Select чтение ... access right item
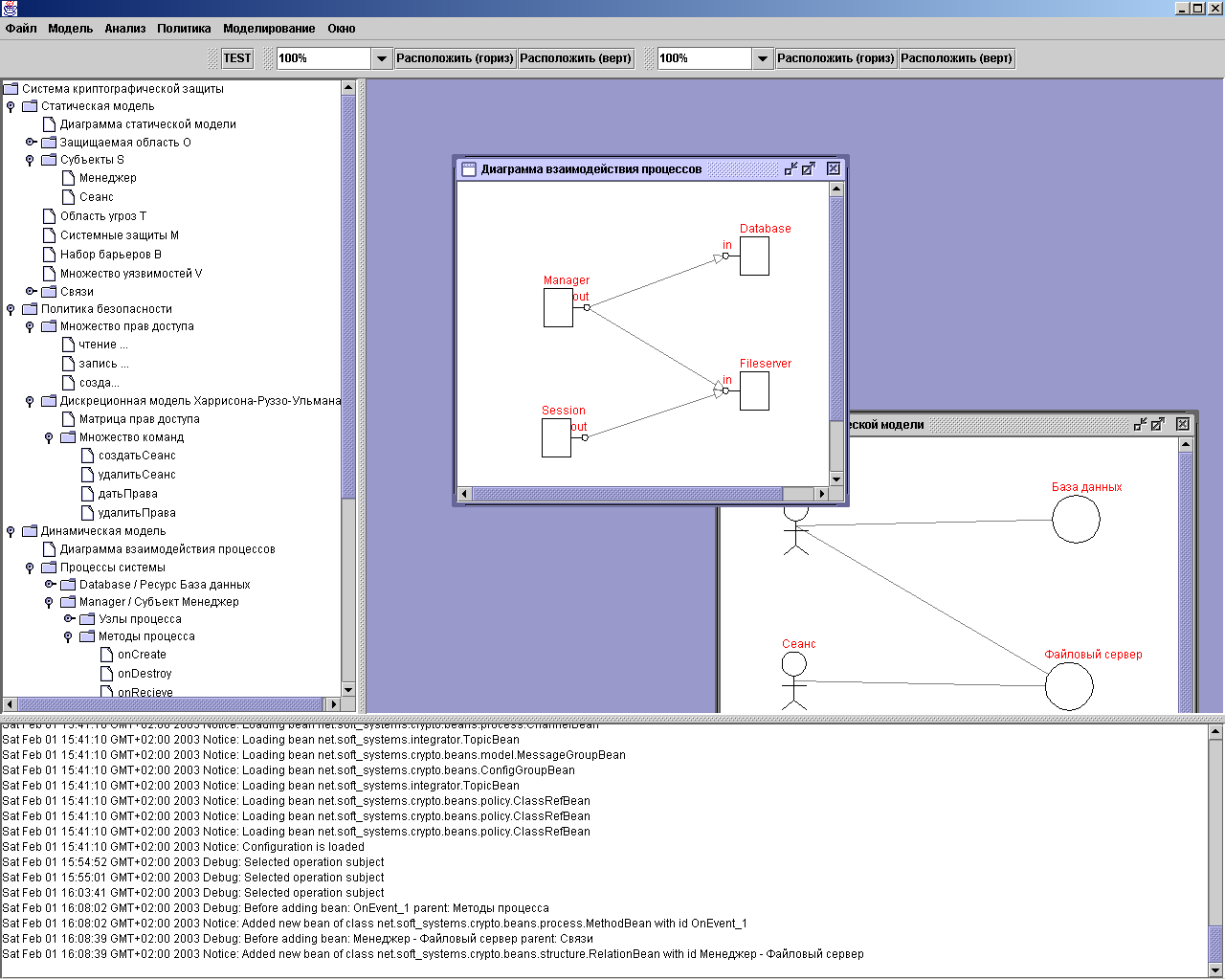This screenshot has width=1225, height=980. point(103,345)
